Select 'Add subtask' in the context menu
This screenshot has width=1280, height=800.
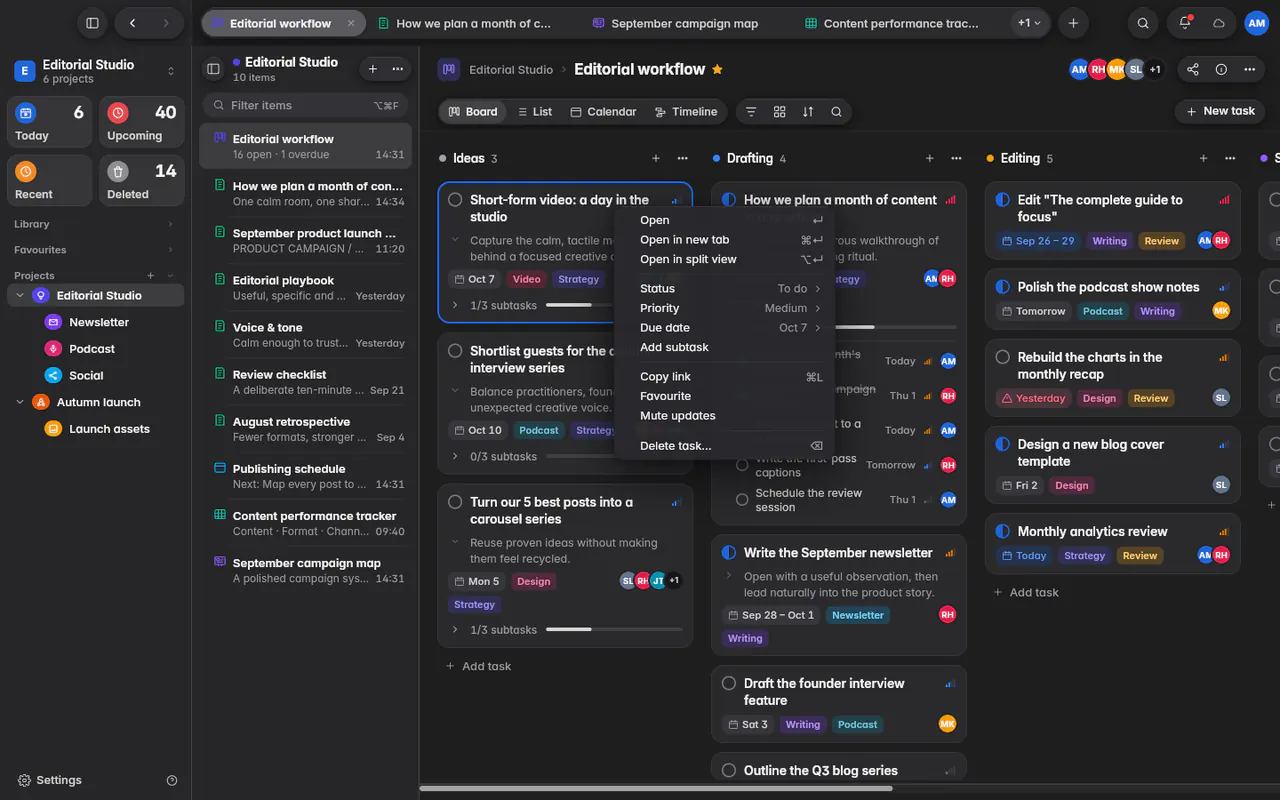coord(732,347)
